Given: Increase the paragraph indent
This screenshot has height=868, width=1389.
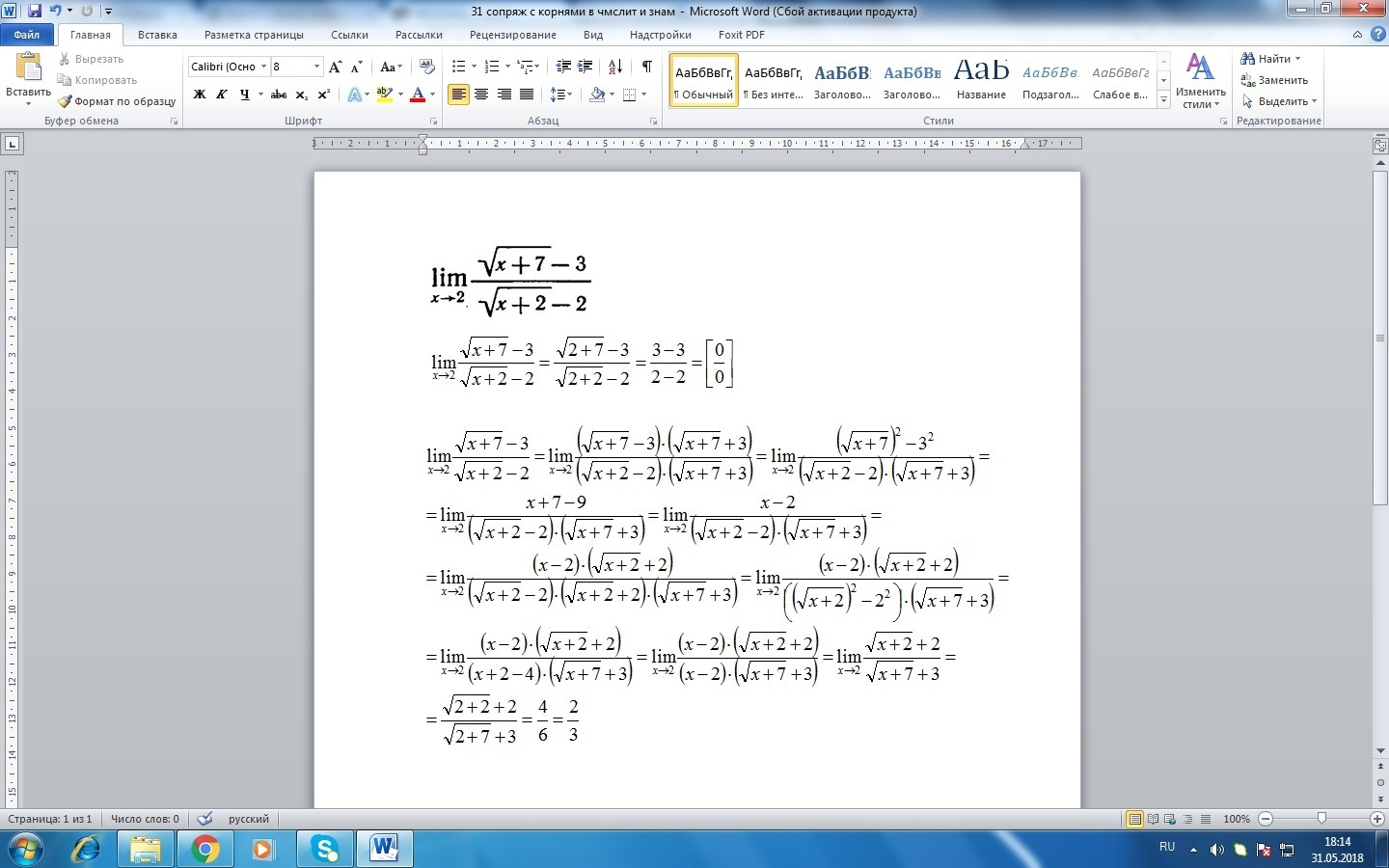Looking at the screenshot, I should [586, 67].
